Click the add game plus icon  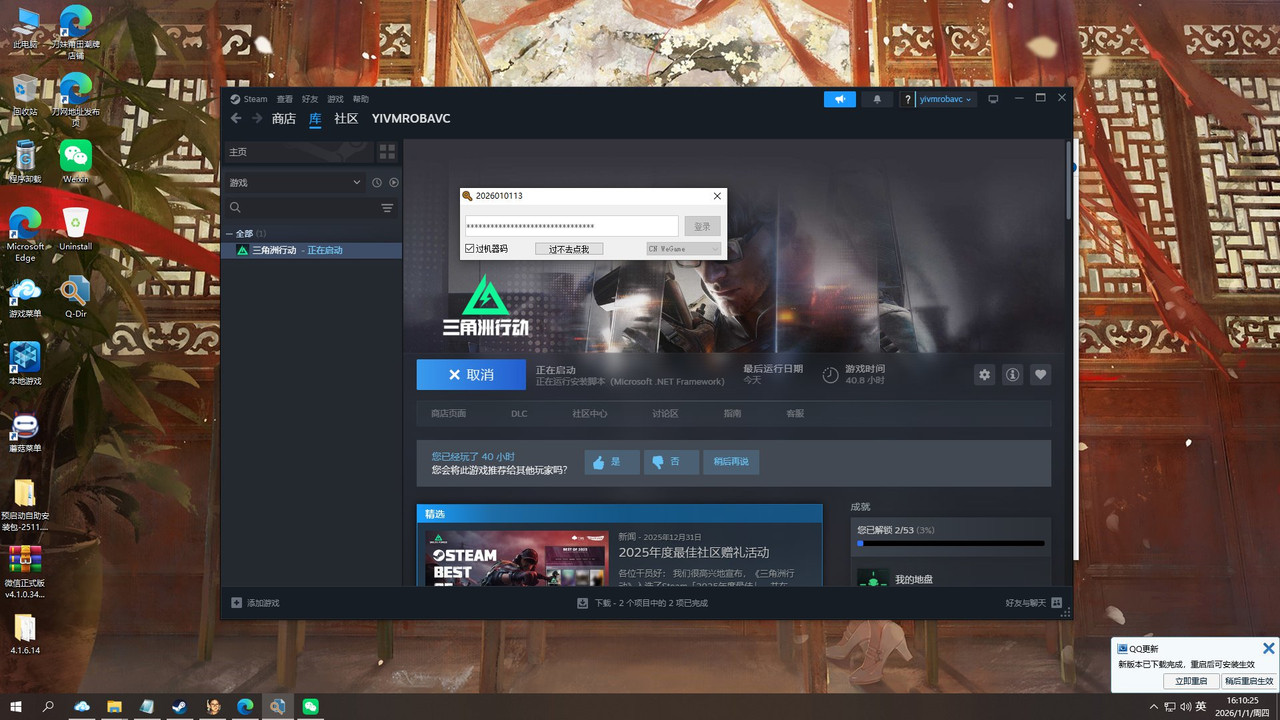(x=236, y=603)
